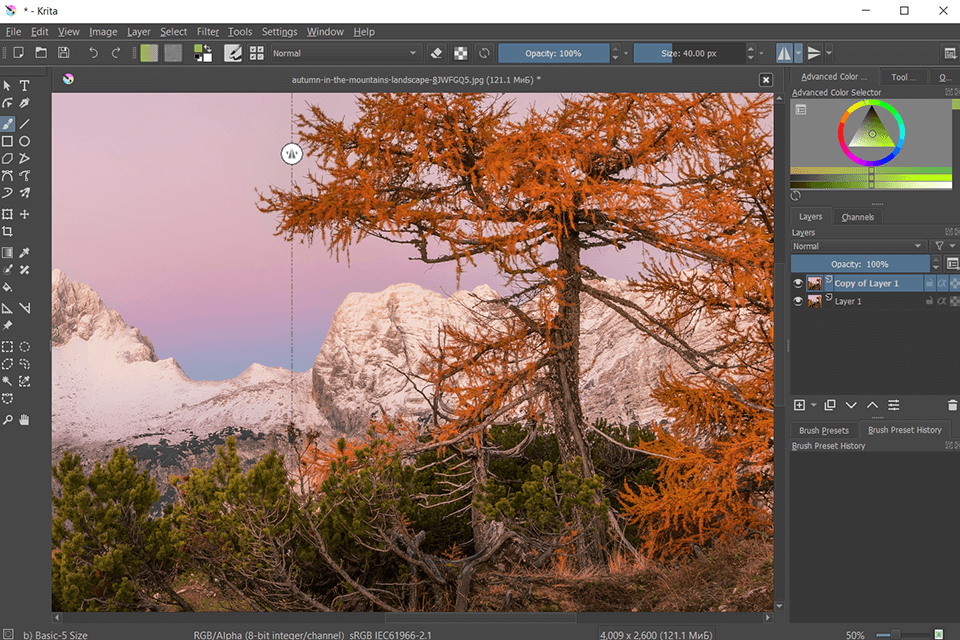Redo the last action

pyautogui.click(x=116, y=53)
